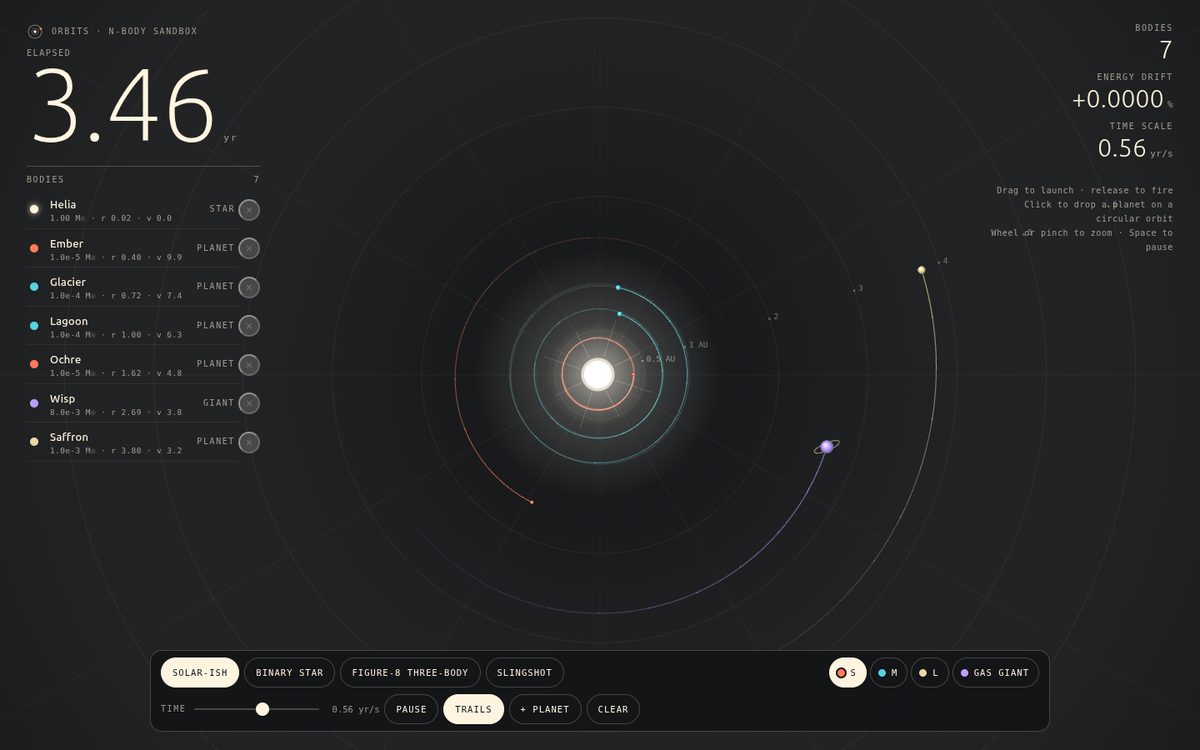Remove the Glacier planet
The image size is (1200, 750).
point(249,287)
